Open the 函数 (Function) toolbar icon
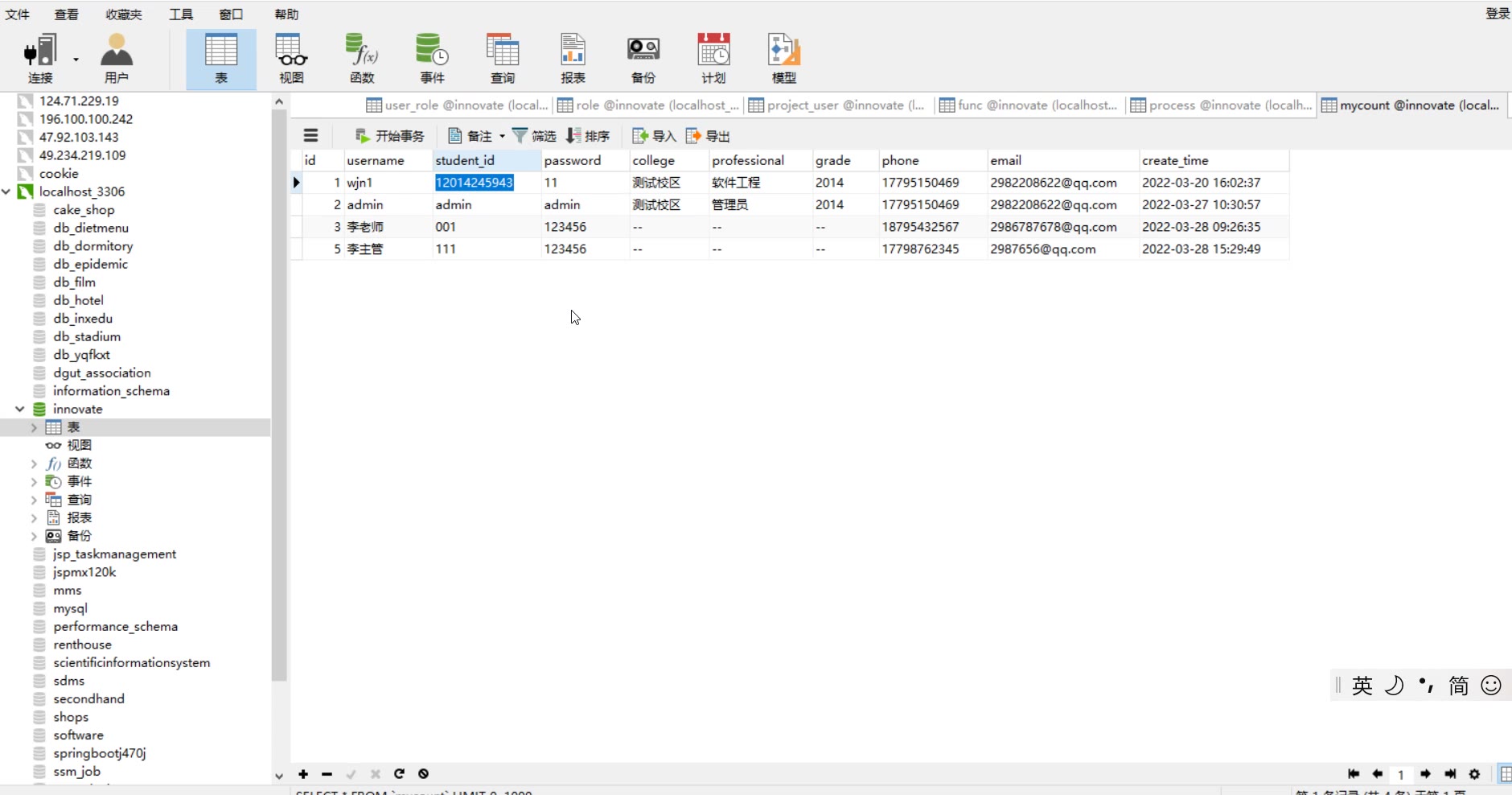 (x=362, y=59)
